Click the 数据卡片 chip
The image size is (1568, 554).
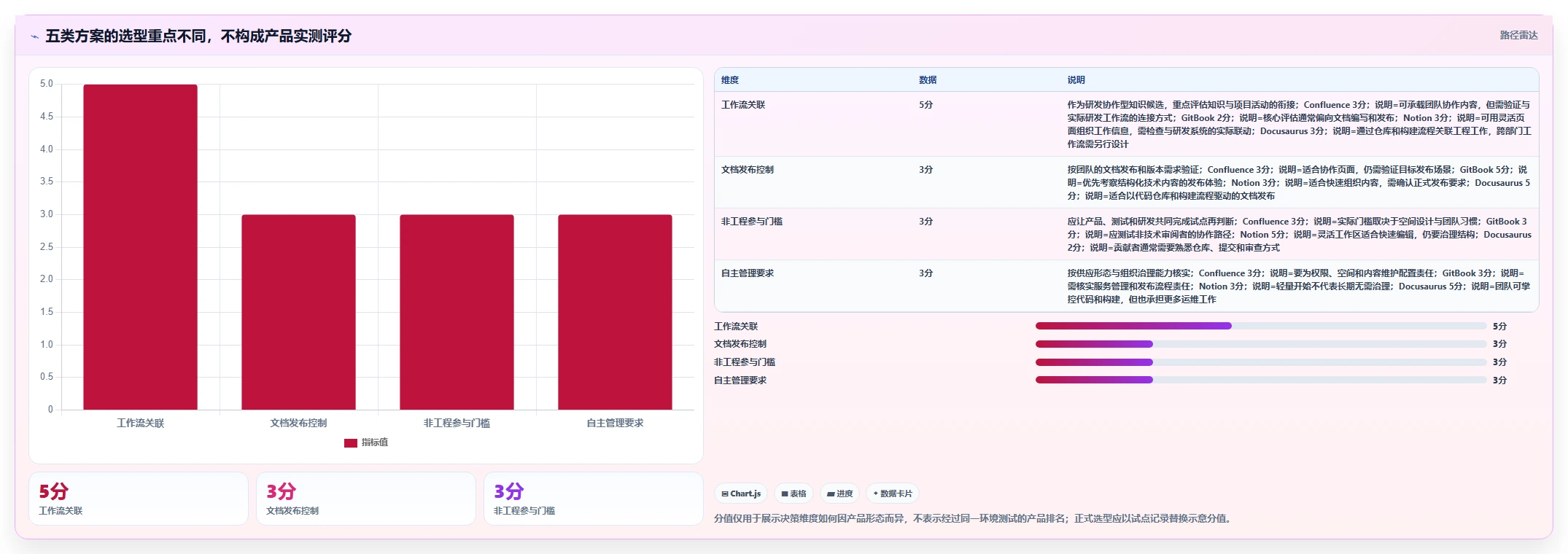[893, 493]
